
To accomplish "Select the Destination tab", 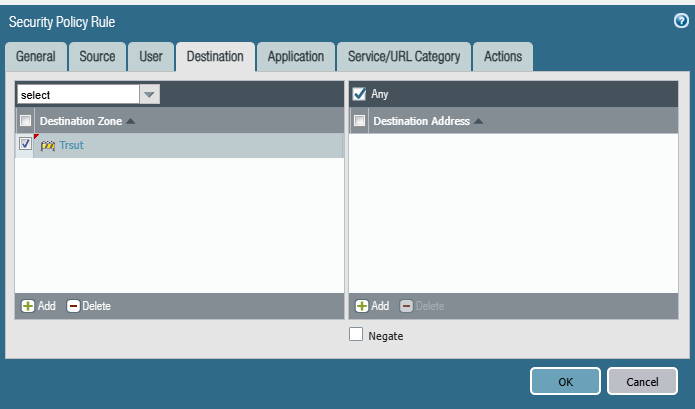I will pyautogui.click(x=215, y=57).
